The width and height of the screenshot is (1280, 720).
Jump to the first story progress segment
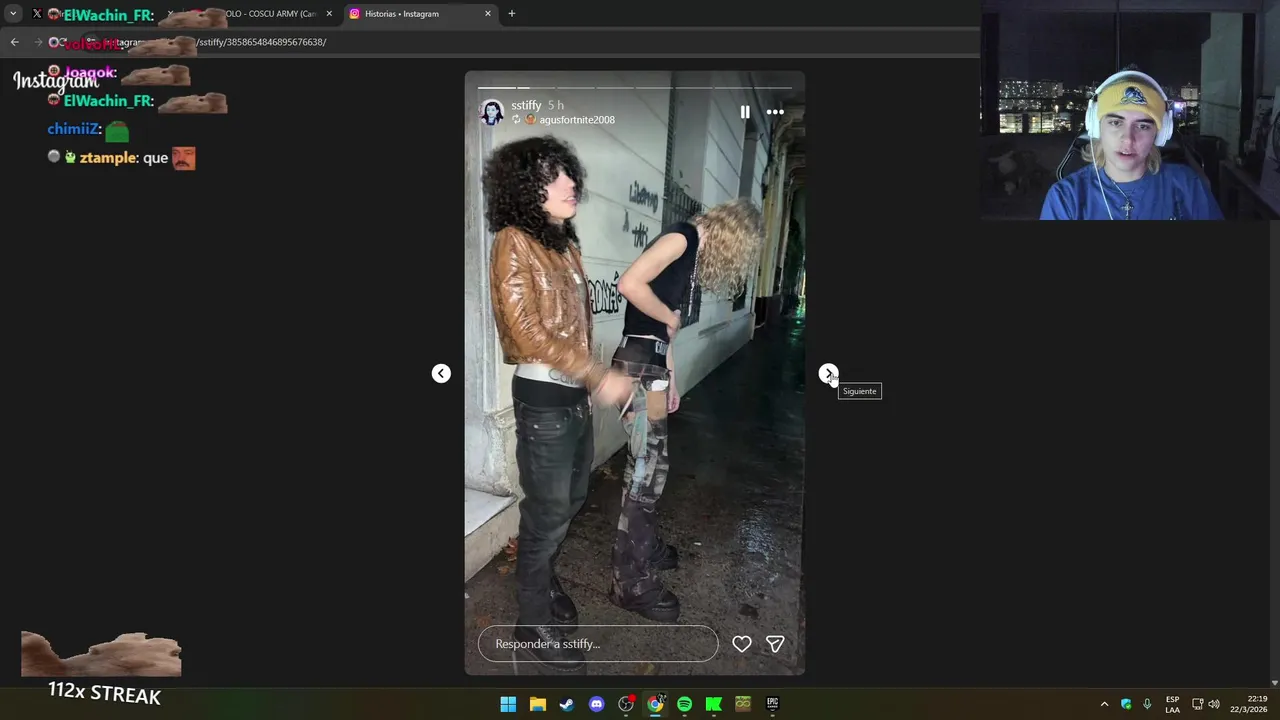coord(497,88)
